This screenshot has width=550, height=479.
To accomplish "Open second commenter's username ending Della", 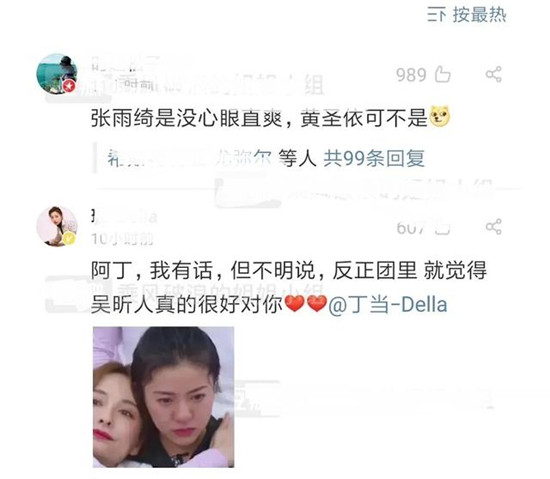I will [124, 217].
